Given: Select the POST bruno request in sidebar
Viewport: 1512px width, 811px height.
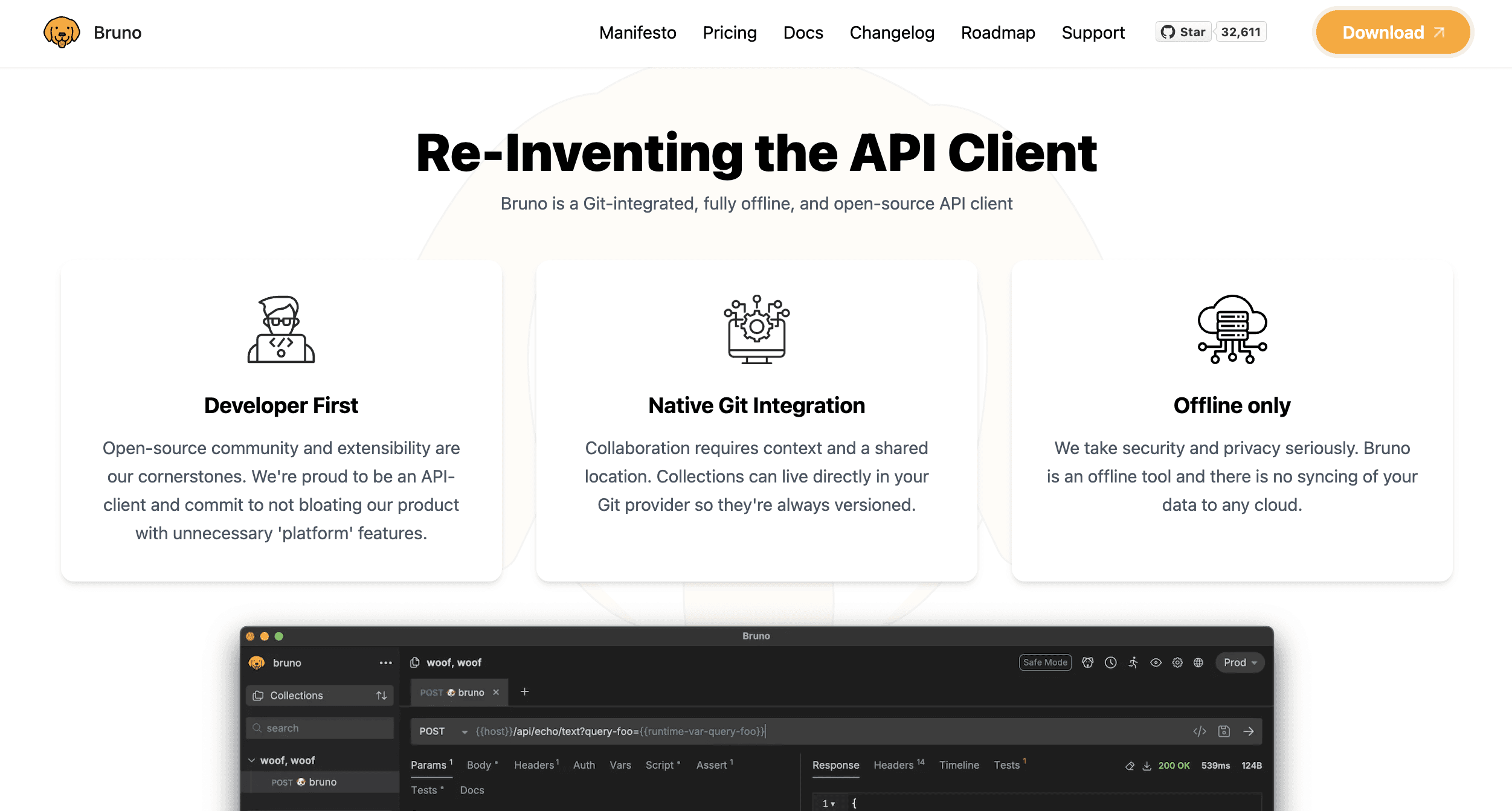Looking at the screenshot, I should coord(320,782).
